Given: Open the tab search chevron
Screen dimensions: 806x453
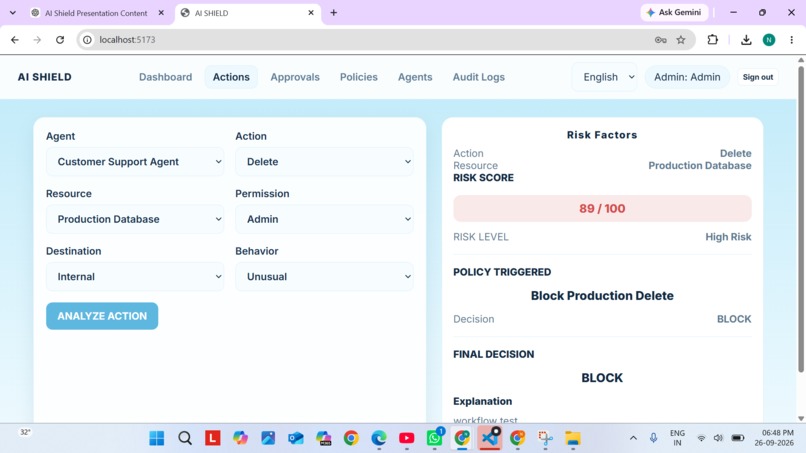Looking at the screenshot, I should click(x=13, y=12).
